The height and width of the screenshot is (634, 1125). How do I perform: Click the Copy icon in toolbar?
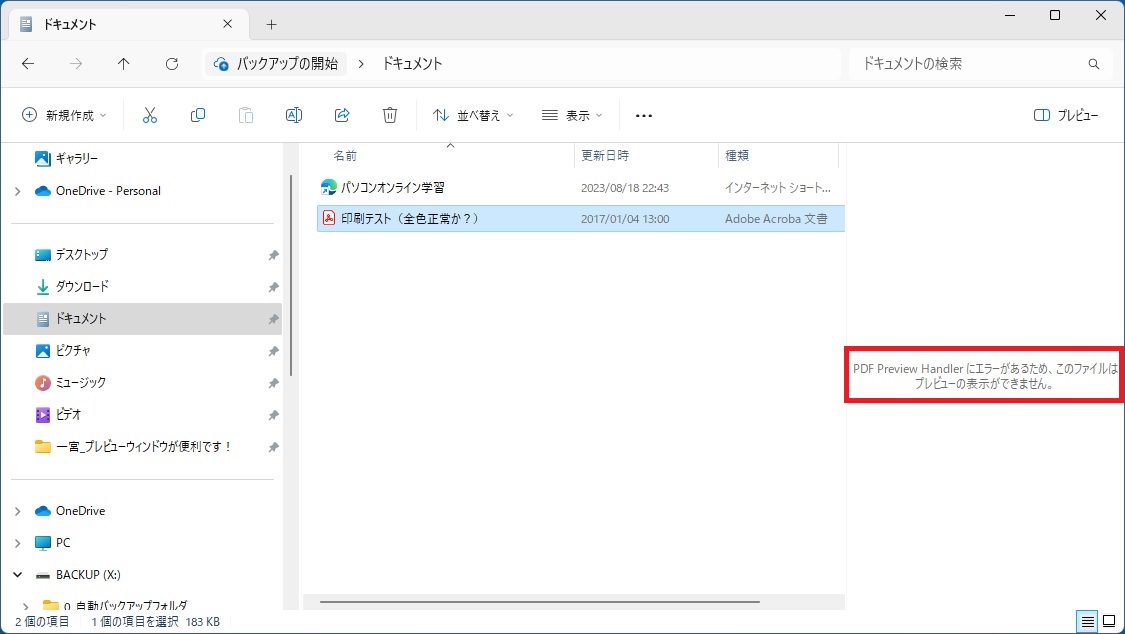198,115
